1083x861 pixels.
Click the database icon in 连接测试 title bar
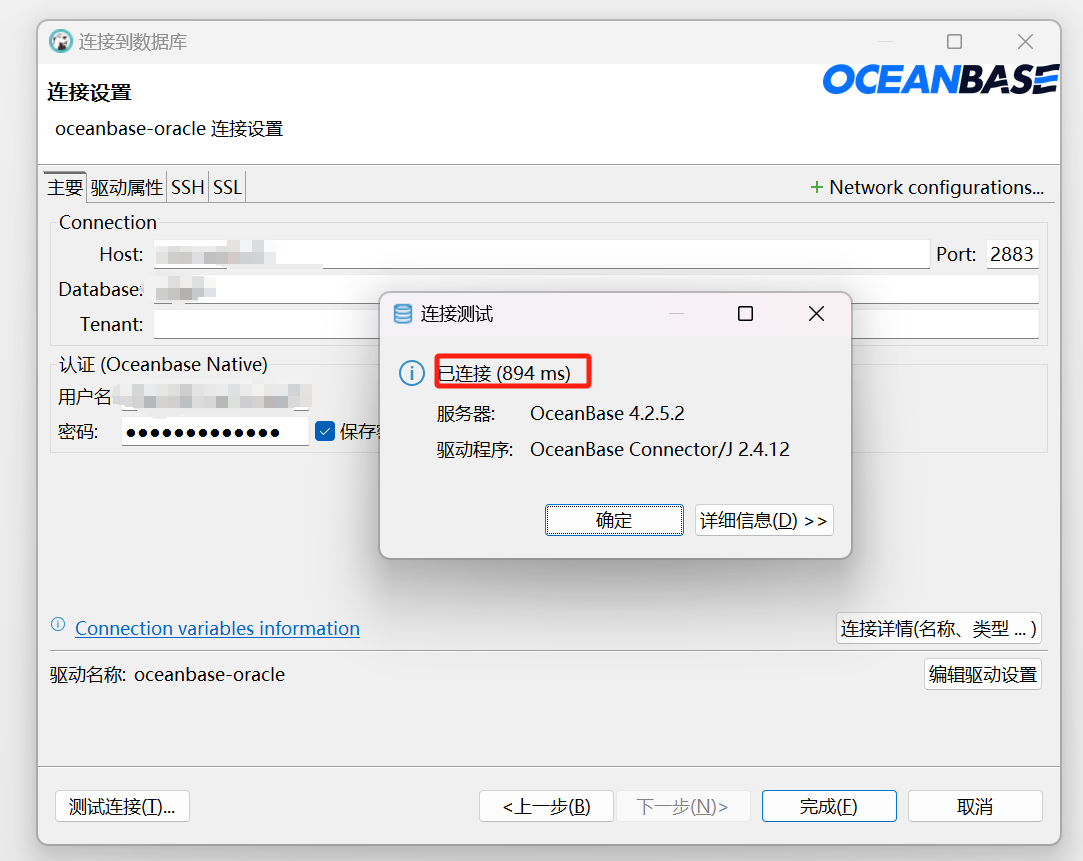coord(403,314)
